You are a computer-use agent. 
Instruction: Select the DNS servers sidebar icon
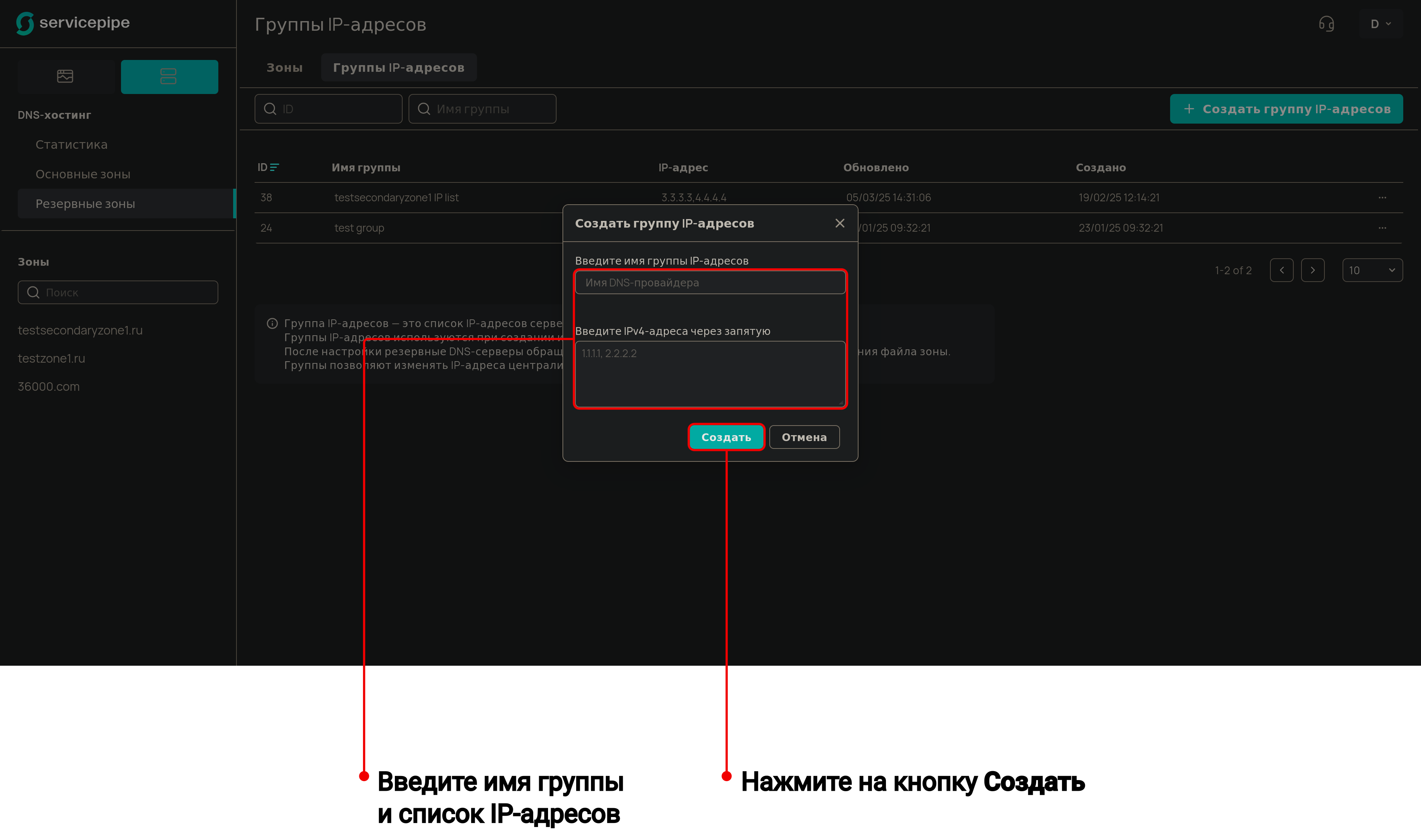click(x=169, y=77)
